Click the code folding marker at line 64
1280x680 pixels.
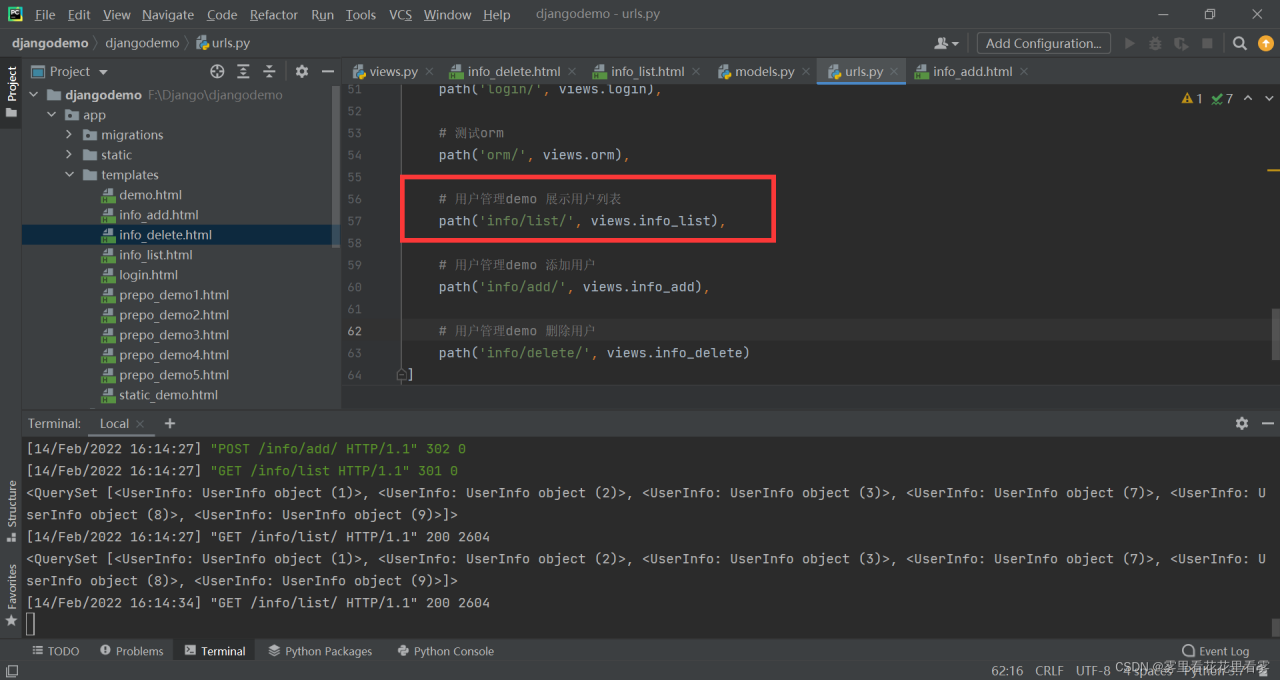[401, 375]
